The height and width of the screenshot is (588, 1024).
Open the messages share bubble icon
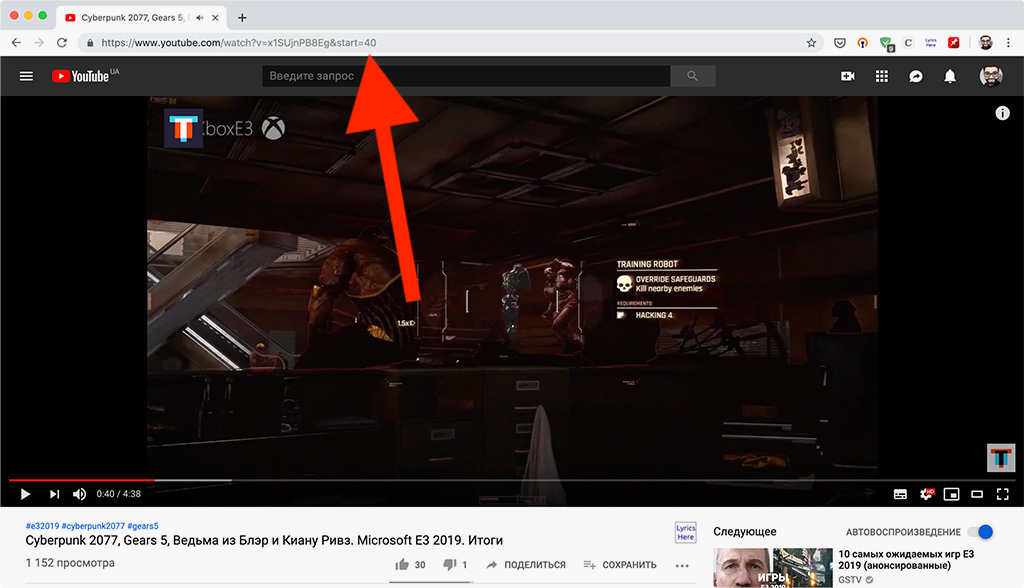(916, 76)
